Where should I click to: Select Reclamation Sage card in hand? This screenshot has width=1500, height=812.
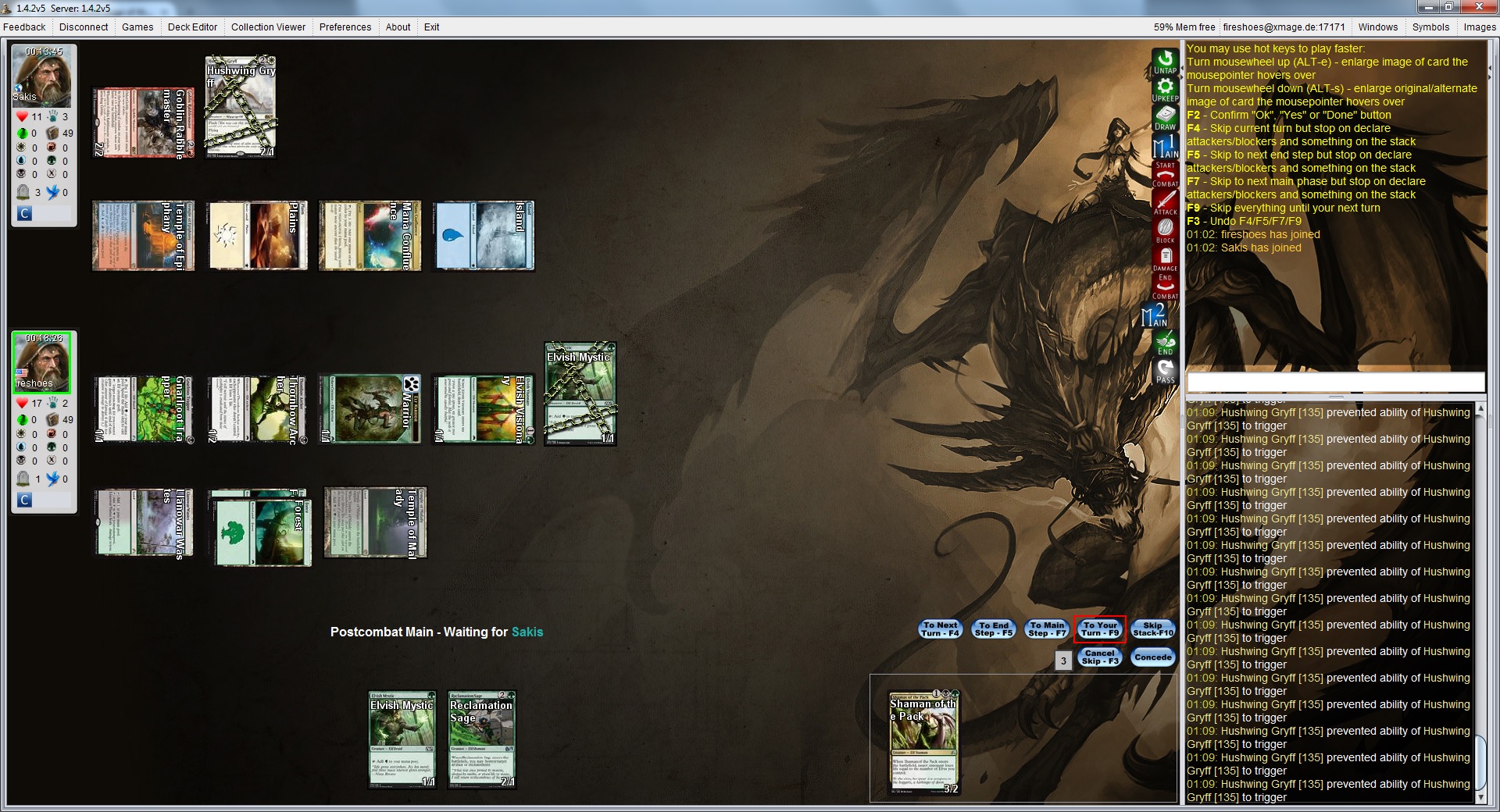[482, 739]
